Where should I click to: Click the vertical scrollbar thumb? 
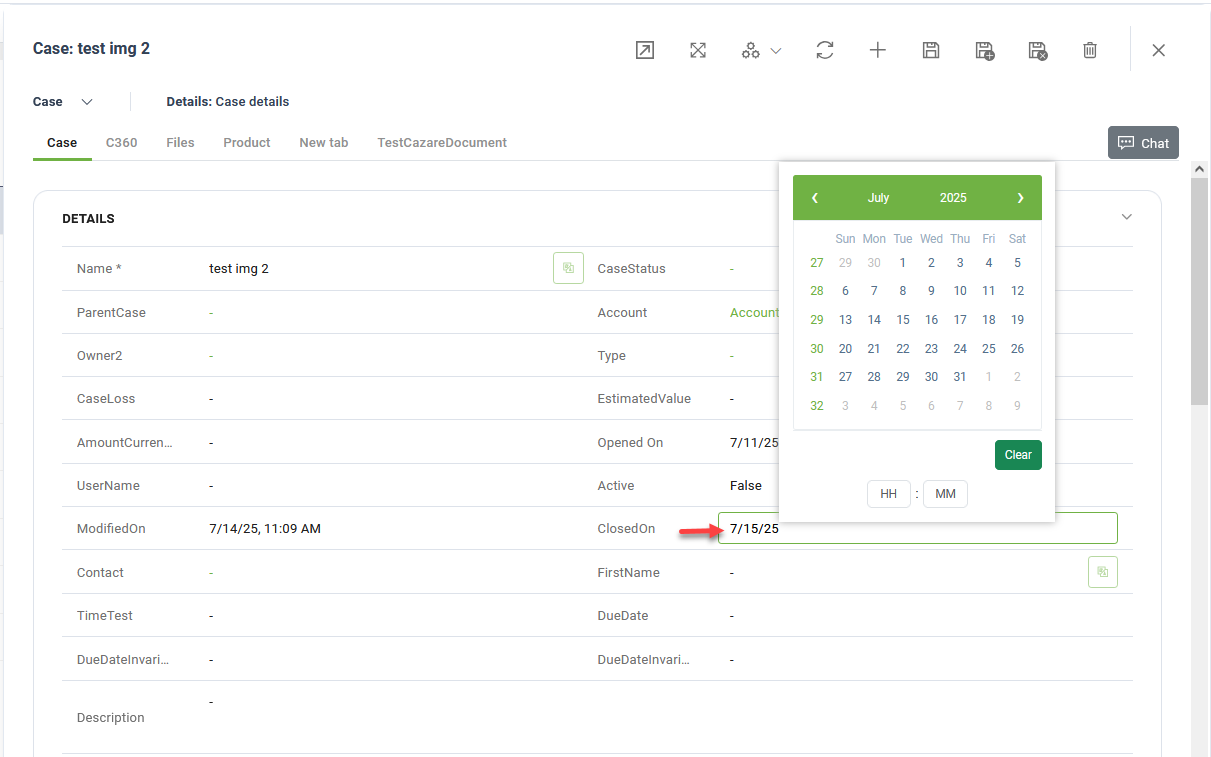pos(1200,290)
